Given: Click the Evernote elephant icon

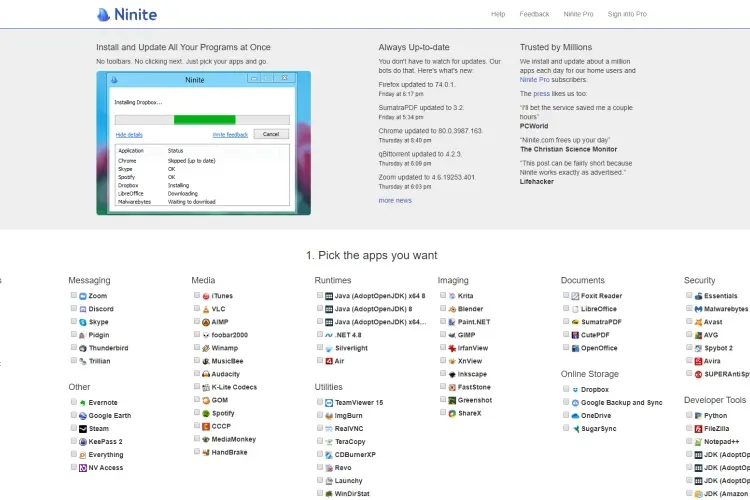Looking at the screenshot, I should (x=83, y=403).
